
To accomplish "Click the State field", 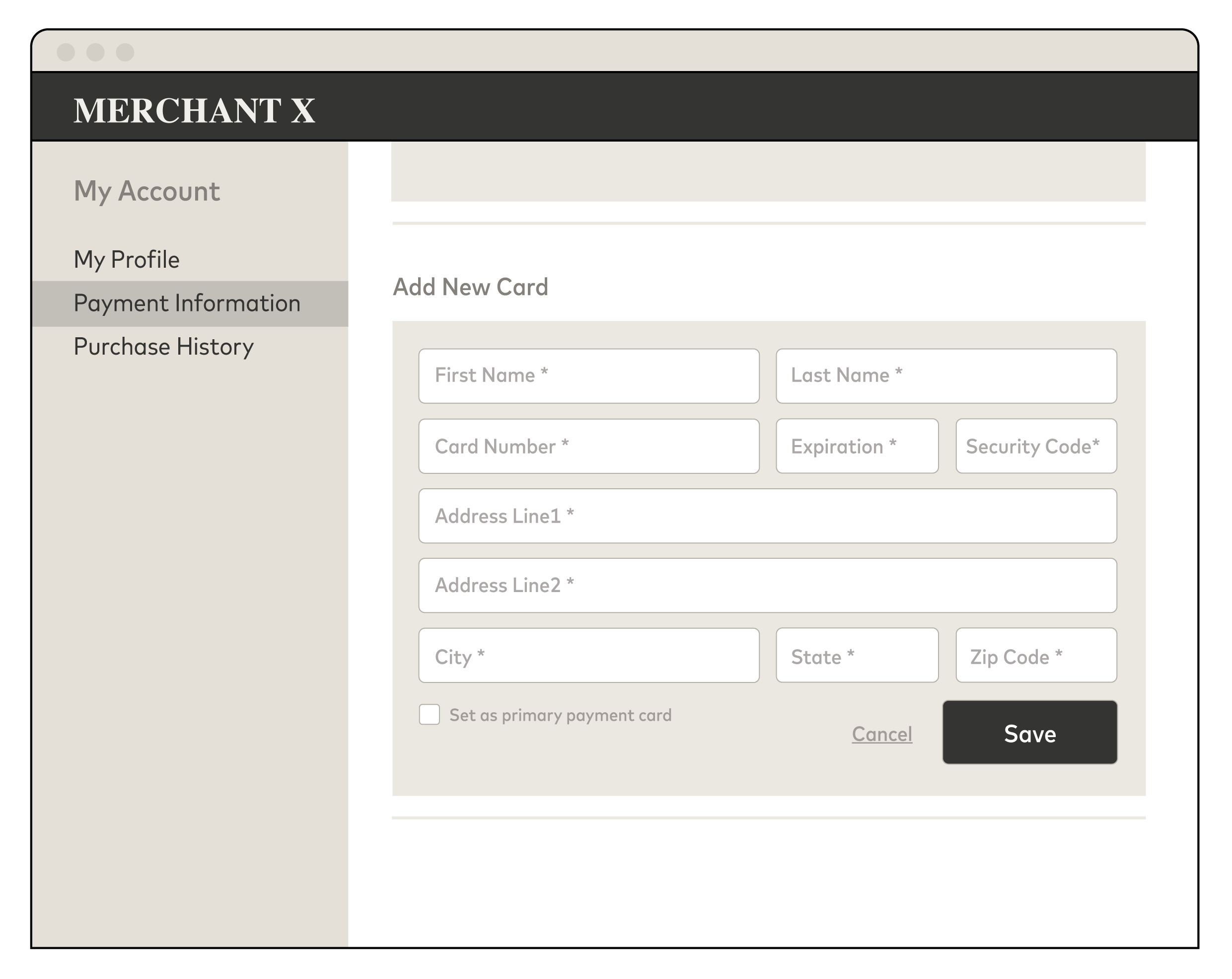I will [x=857, y=656].
